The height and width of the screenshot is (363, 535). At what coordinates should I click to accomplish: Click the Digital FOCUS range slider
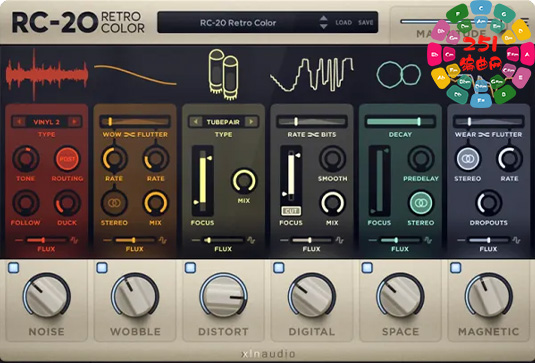[291, 176]
